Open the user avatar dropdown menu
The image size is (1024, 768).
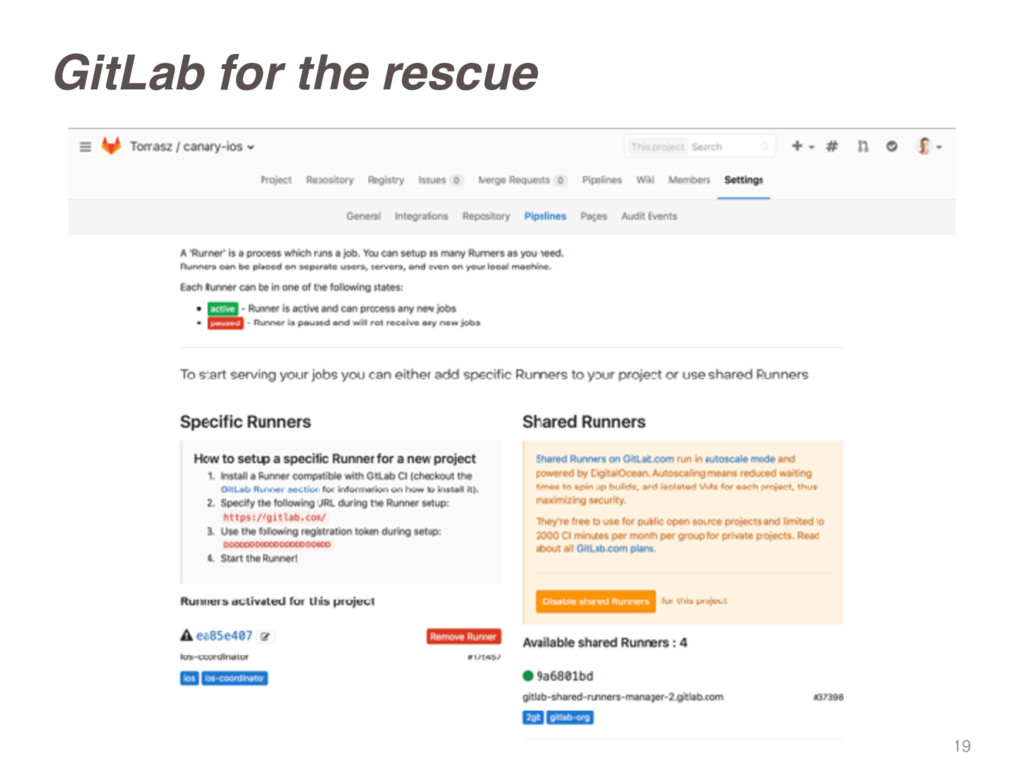[x=929, y=146]
